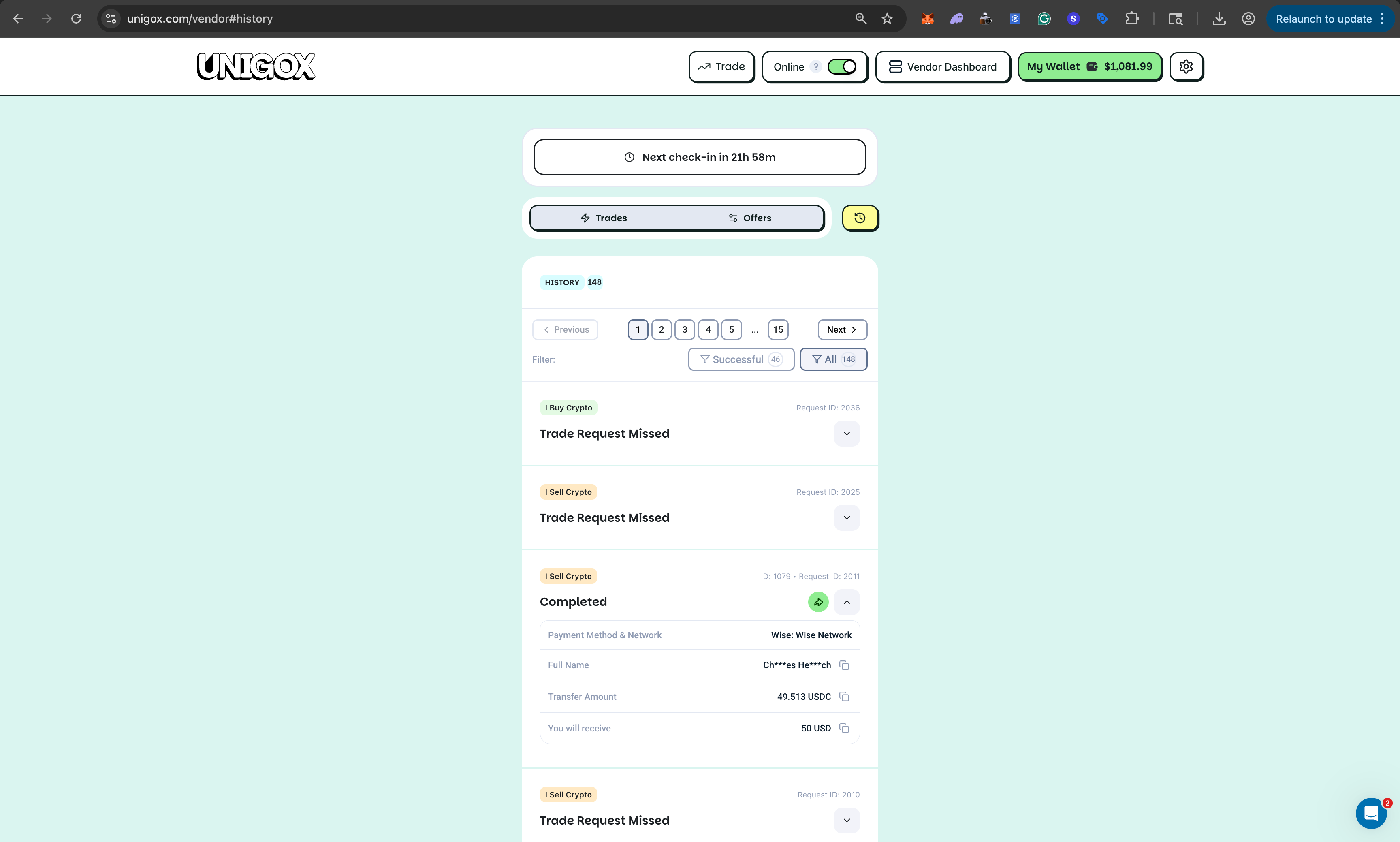The width and height of the screenshot is (1400, 842).
Task: Filter history by Successful trades
Action: click(x=740, y=359)
